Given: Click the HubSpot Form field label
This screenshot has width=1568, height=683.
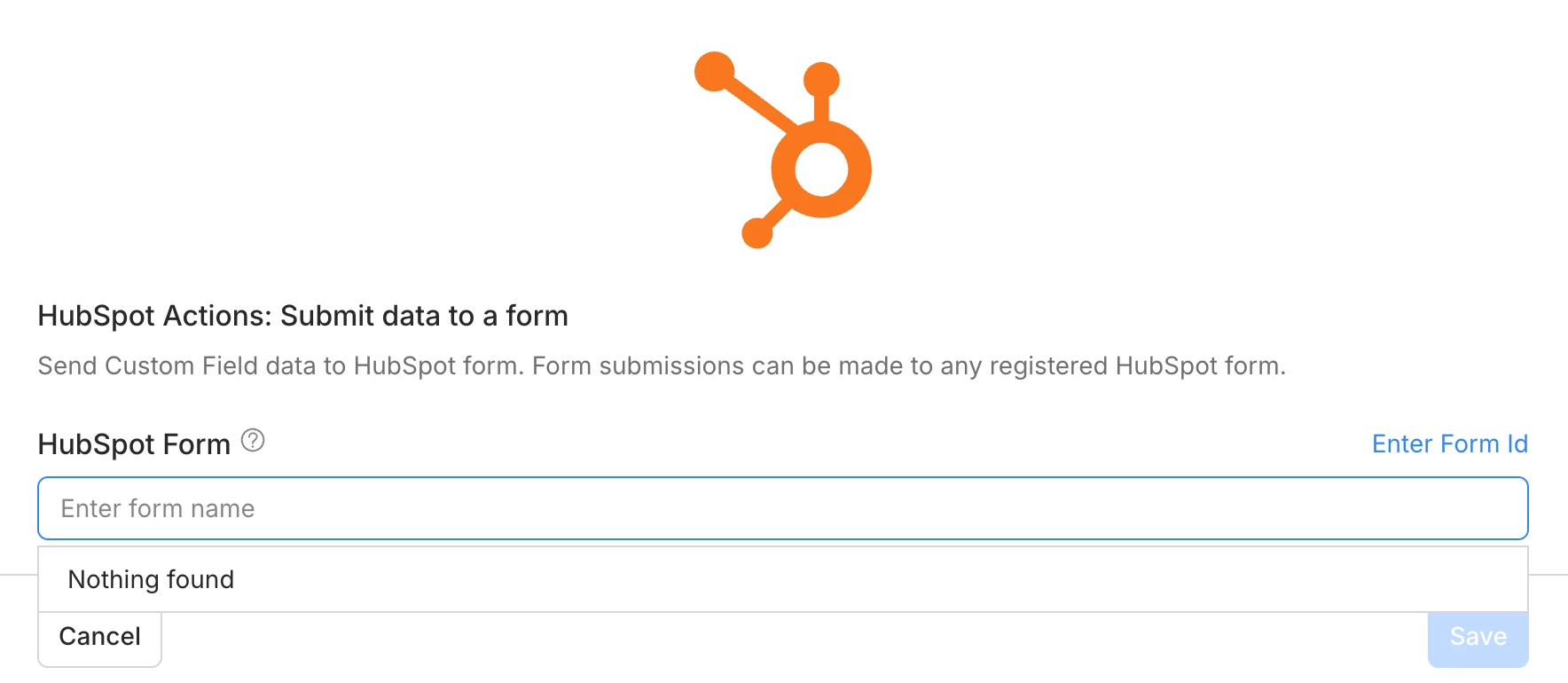Looking at the screenshot, I should click(134, 444).
